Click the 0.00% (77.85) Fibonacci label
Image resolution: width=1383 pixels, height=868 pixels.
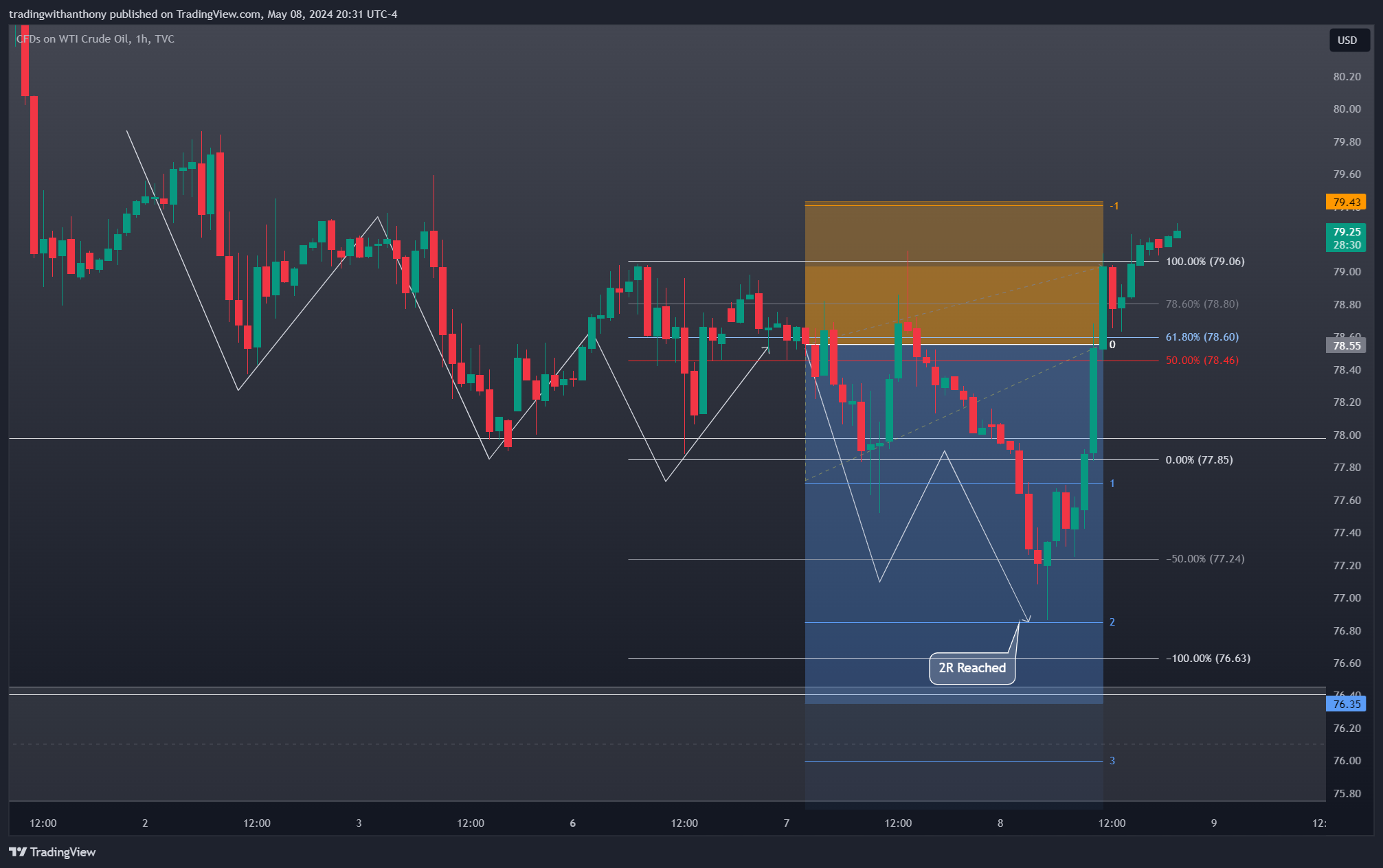1199,460
